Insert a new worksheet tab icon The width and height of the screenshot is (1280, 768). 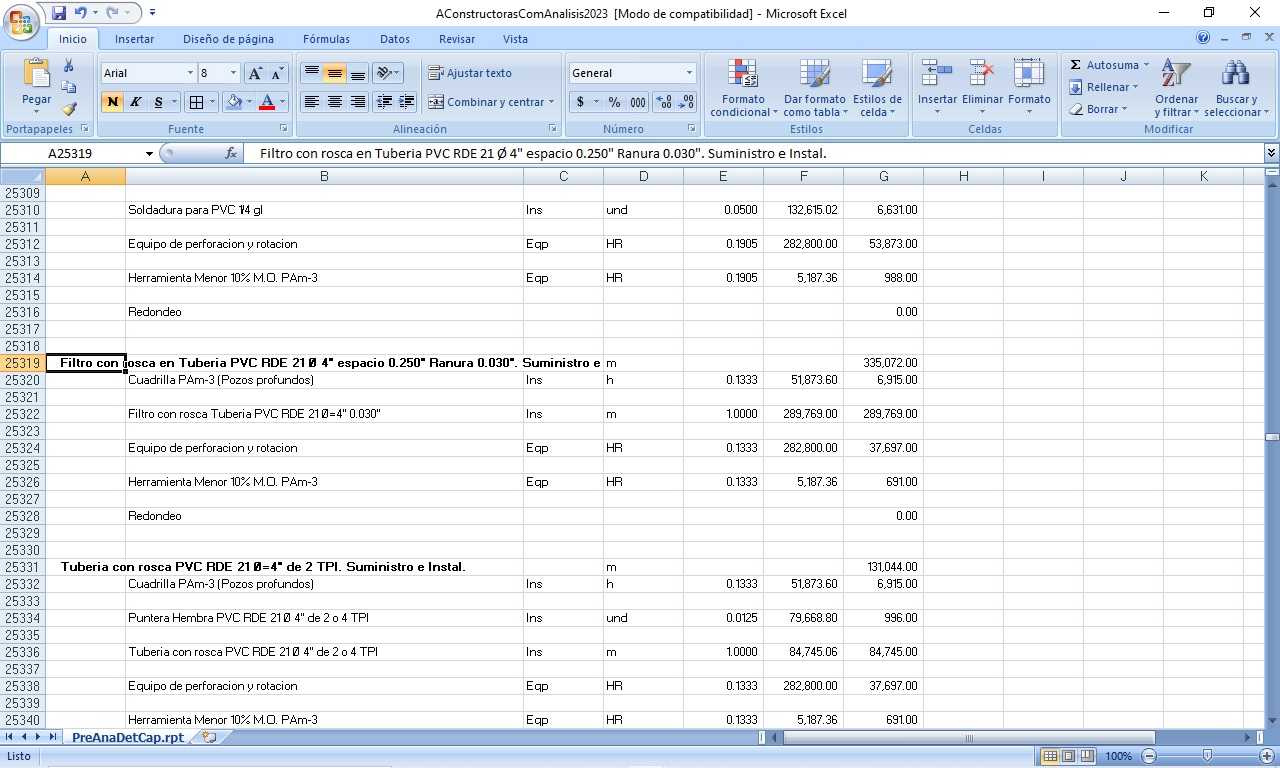209,737
